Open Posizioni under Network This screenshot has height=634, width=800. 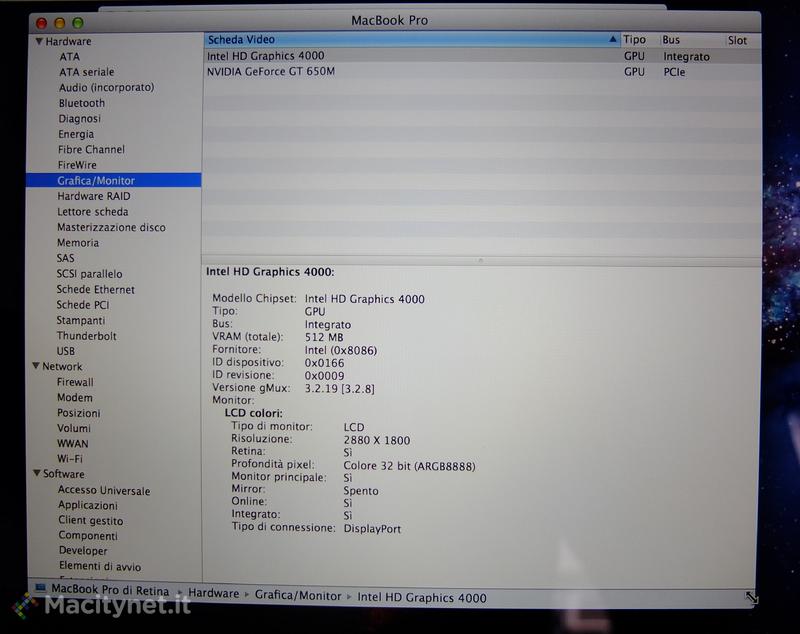tap(78, 413)
